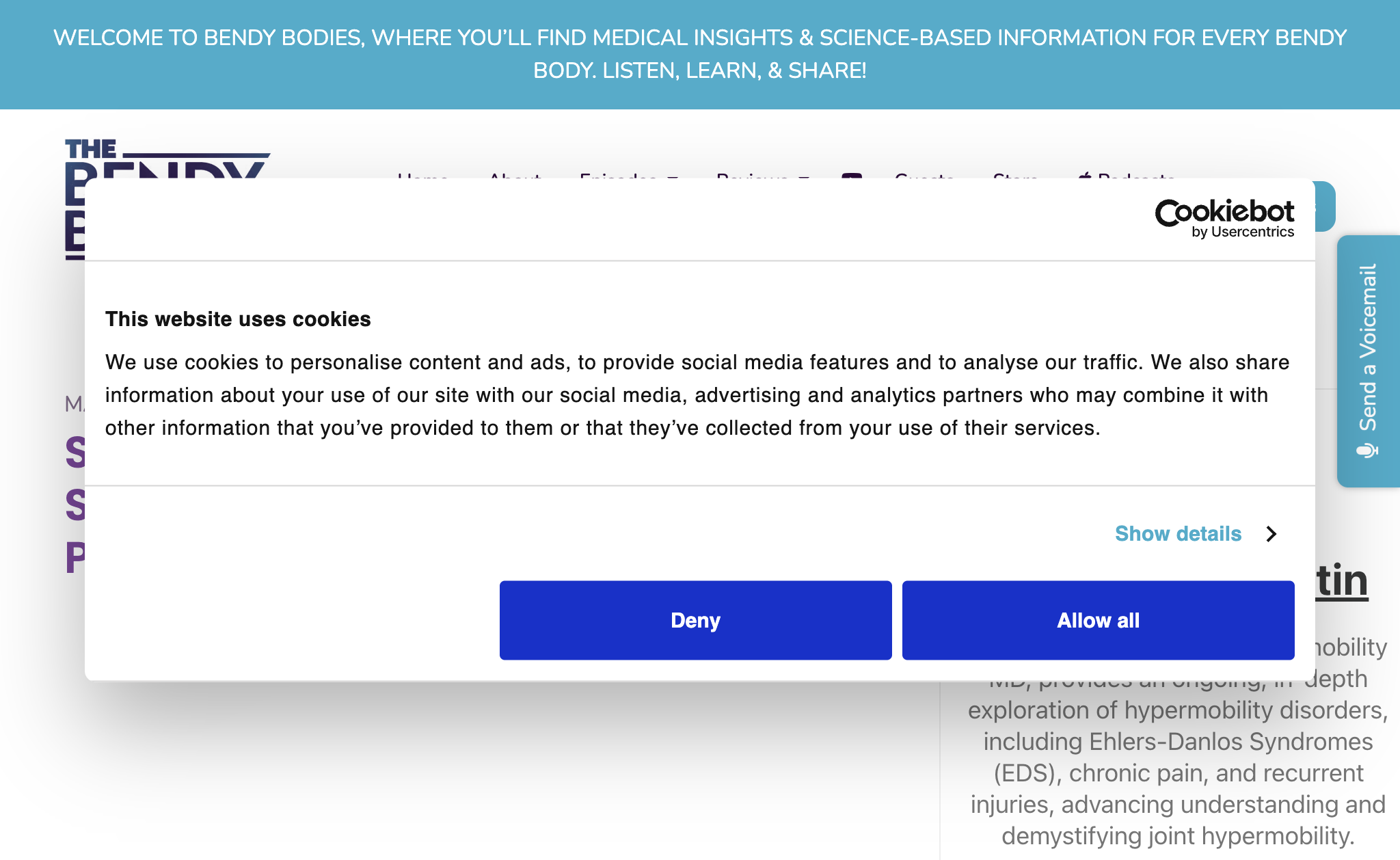The image size is (1400, 860).
Task: Click the microphone icon on the voicemail tab
Action: (x=1367, y=450)
